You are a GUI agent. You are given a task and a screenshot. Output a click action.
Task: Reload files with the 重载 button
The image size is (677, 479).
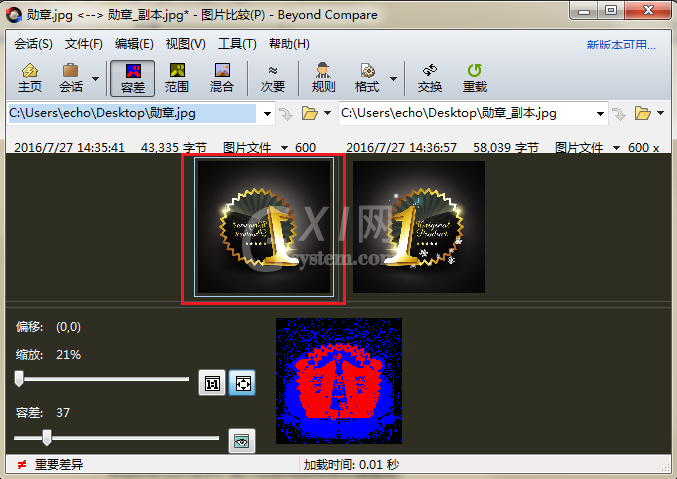click(x=475, y=78)
